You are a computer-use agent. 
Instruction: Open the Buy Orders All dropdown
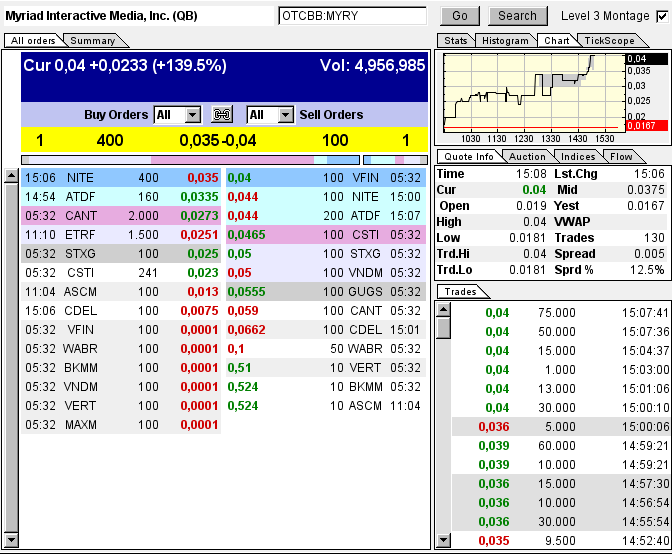point(177,115)
